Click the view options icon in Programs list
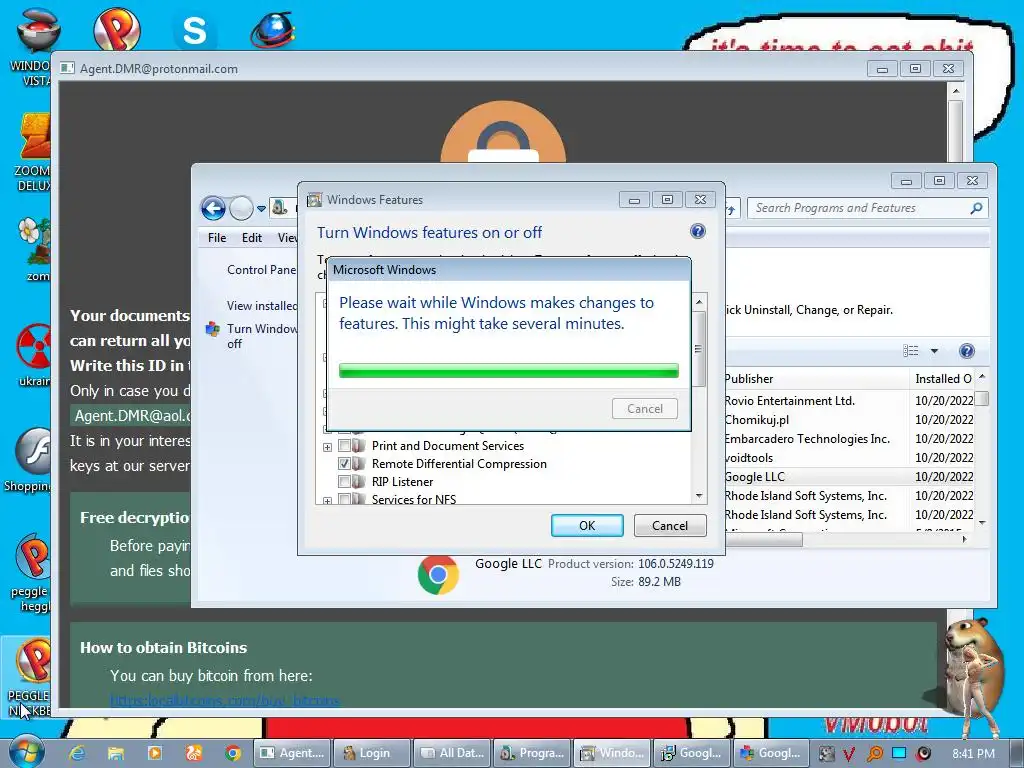The height and width of the screenshot is (768, 1024). click(910, 351)
